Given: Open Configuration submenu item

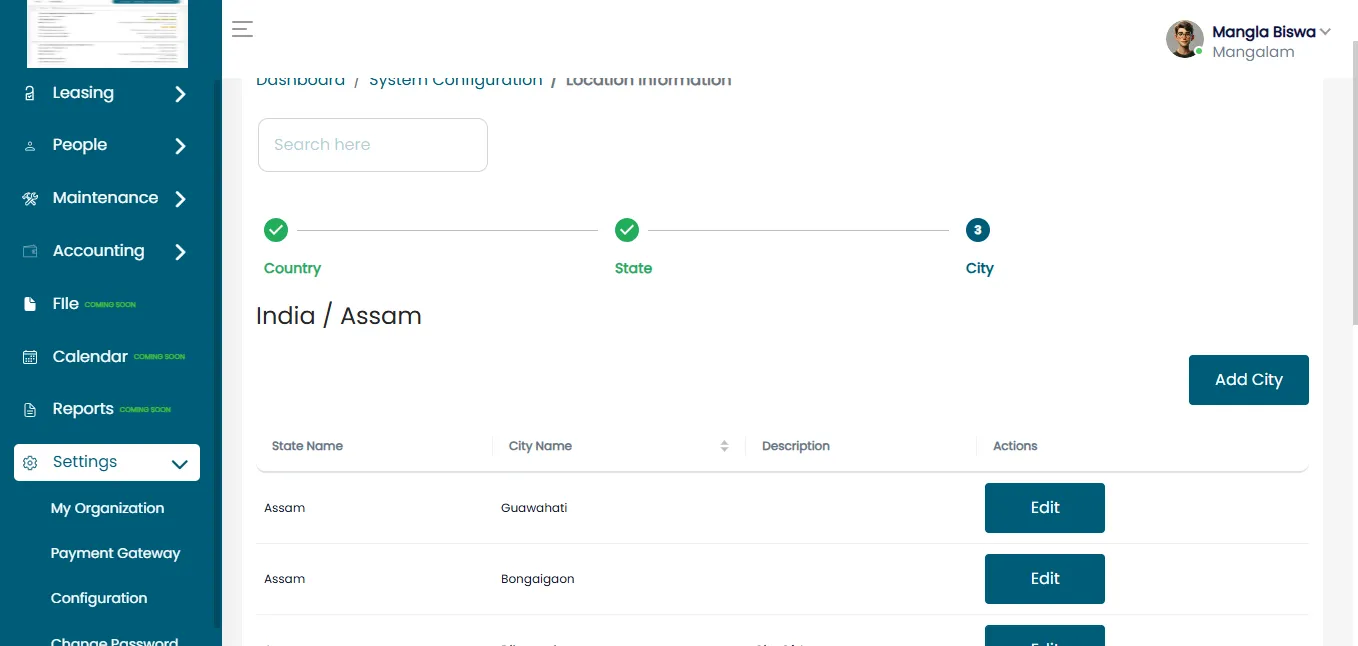Looking at the screenshot, I should (99, 598).
